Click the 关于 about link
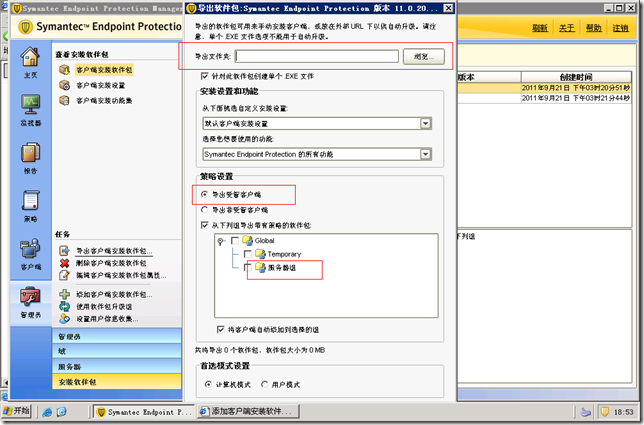 coord(567,28)
